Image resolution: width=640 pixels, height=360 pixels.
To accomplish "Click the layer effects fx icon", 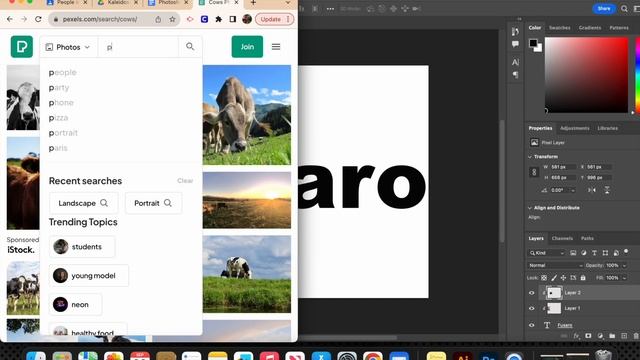I will (x=576, y=336).
